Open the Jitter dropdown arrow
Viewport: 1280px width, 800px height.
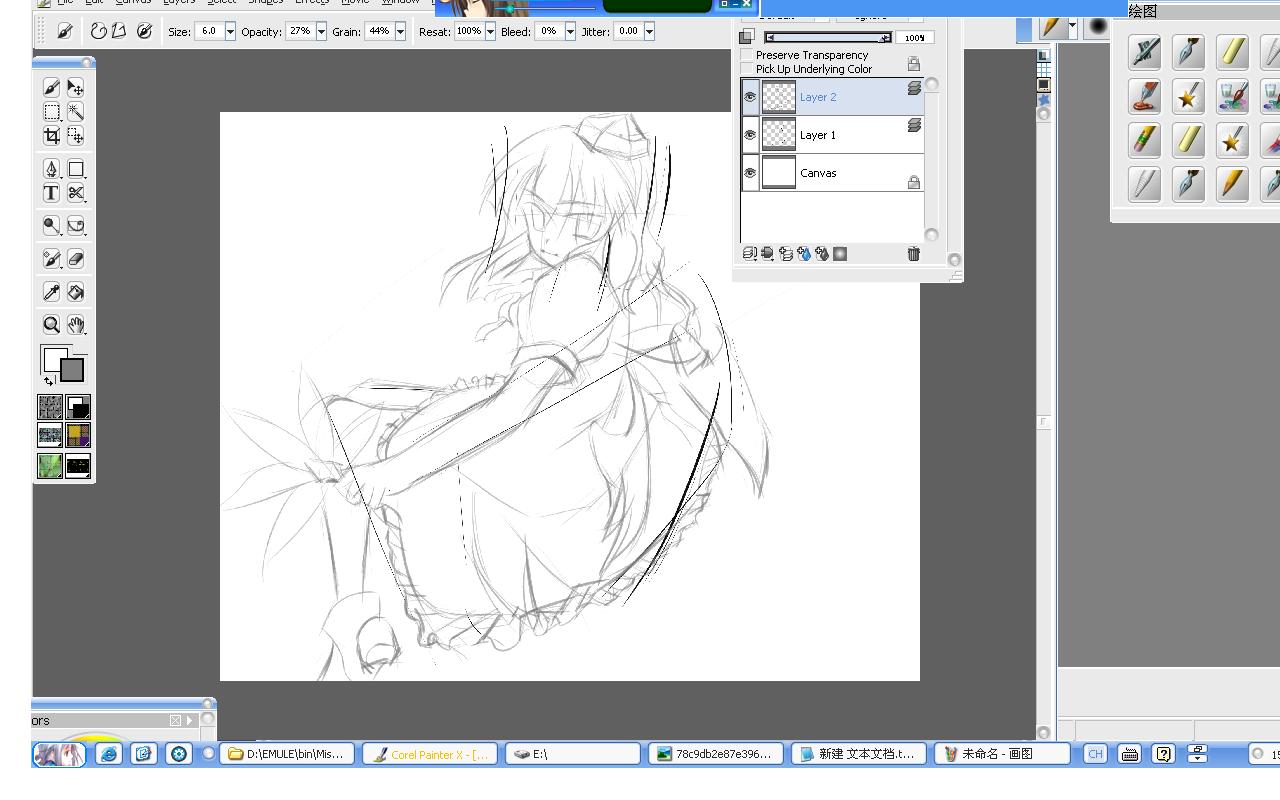[x=649, y=31]
